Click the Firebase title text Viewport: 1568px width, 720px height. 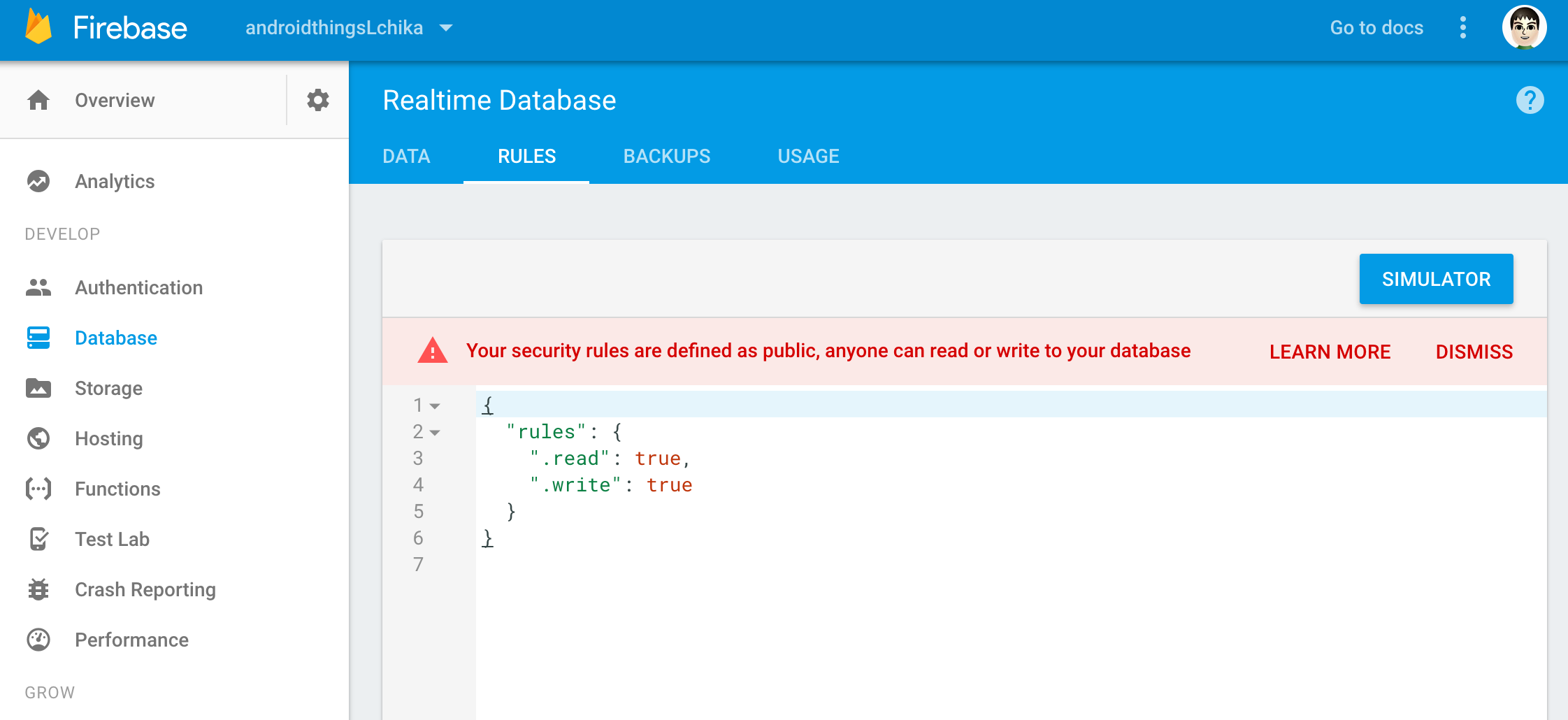(130, 28)
